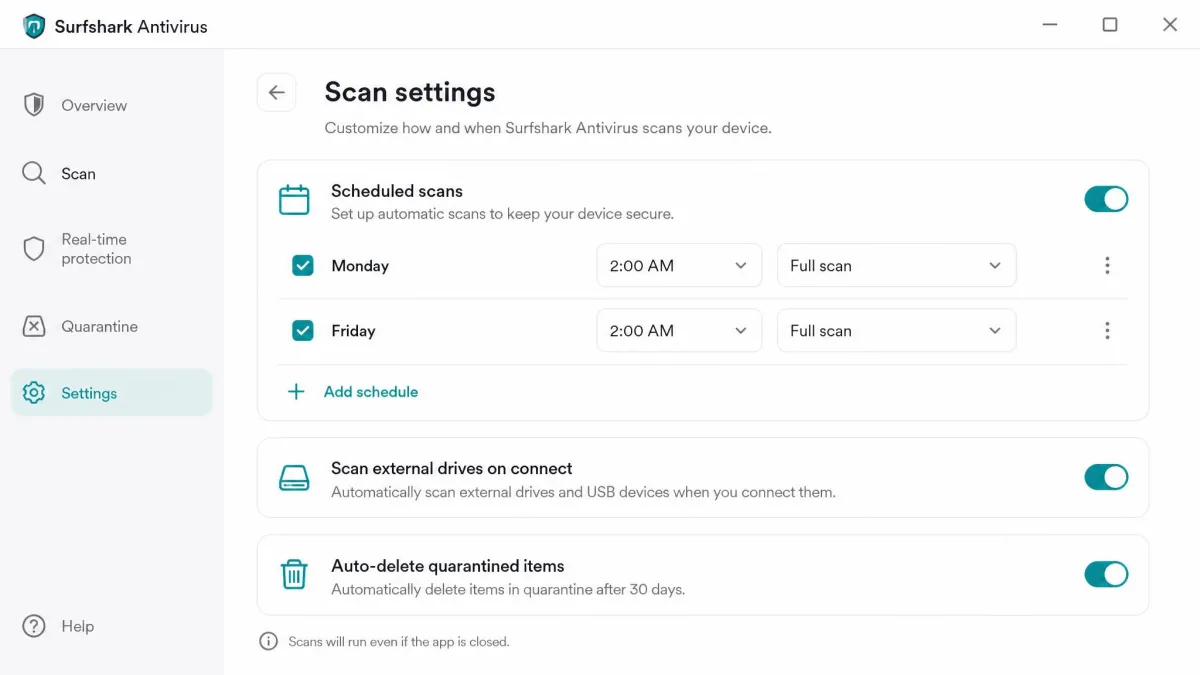Click 'Scans will run even if the app is closed' note
Image resolution: width=1200 pixels, height=675 pixels.
[x=399, y=642]
